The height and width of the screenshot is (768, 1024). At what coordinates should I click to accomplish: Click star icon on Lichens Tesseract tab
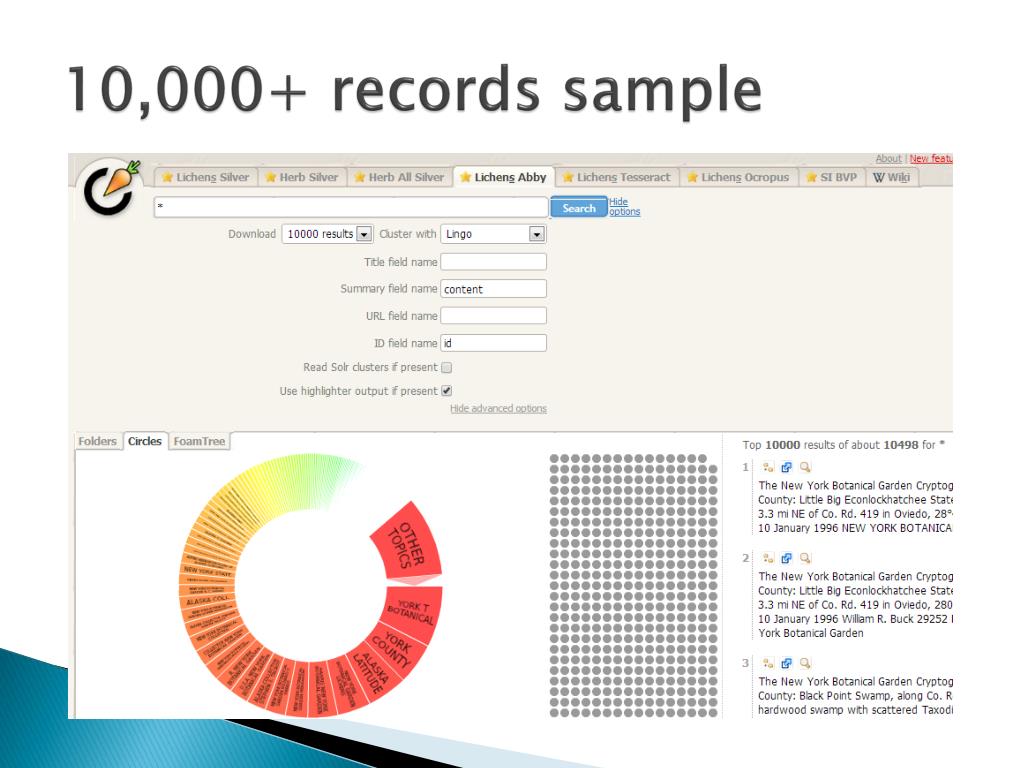(568, 177)
